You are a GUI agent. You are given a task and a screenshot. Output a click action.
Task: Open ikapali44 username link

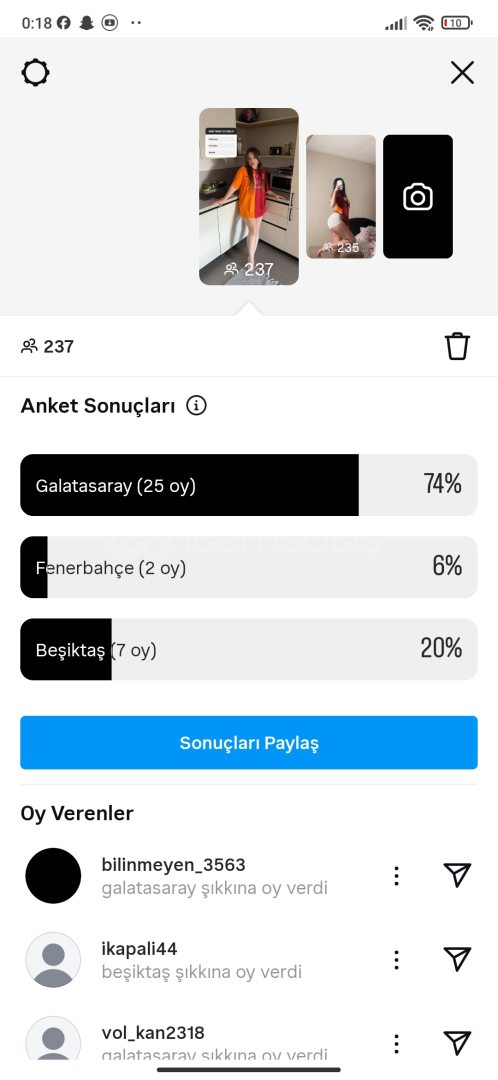tap(139, 948)
